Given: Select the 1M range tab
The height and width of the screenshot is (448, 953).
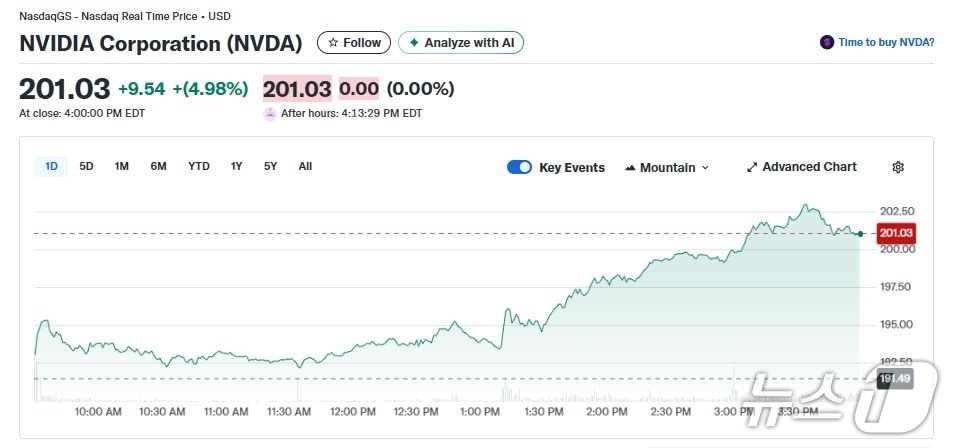Looking at the screenshot, I should pos(121,166).
